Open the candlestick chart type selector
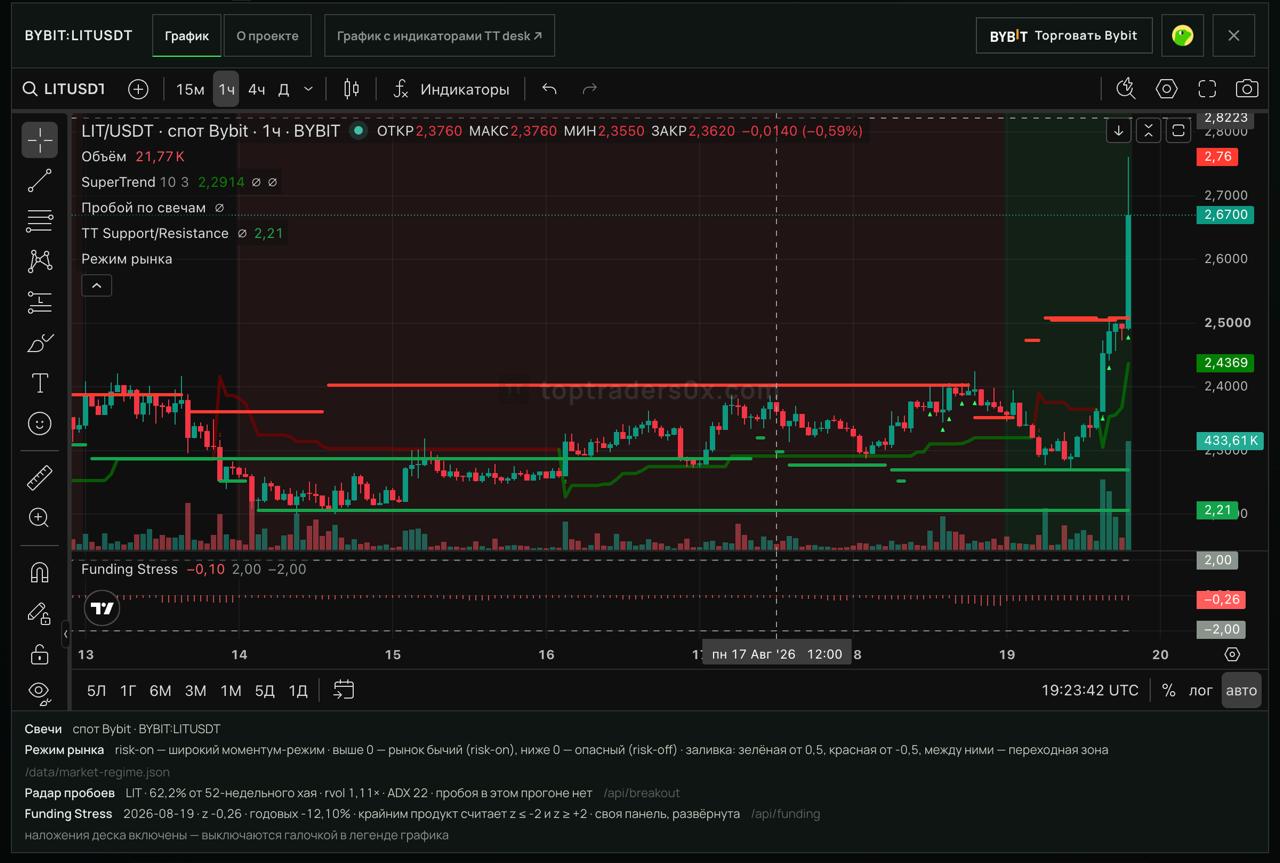Image resolution: width=1280 pixels, height=863 pixels. click(x=351, y=89)
